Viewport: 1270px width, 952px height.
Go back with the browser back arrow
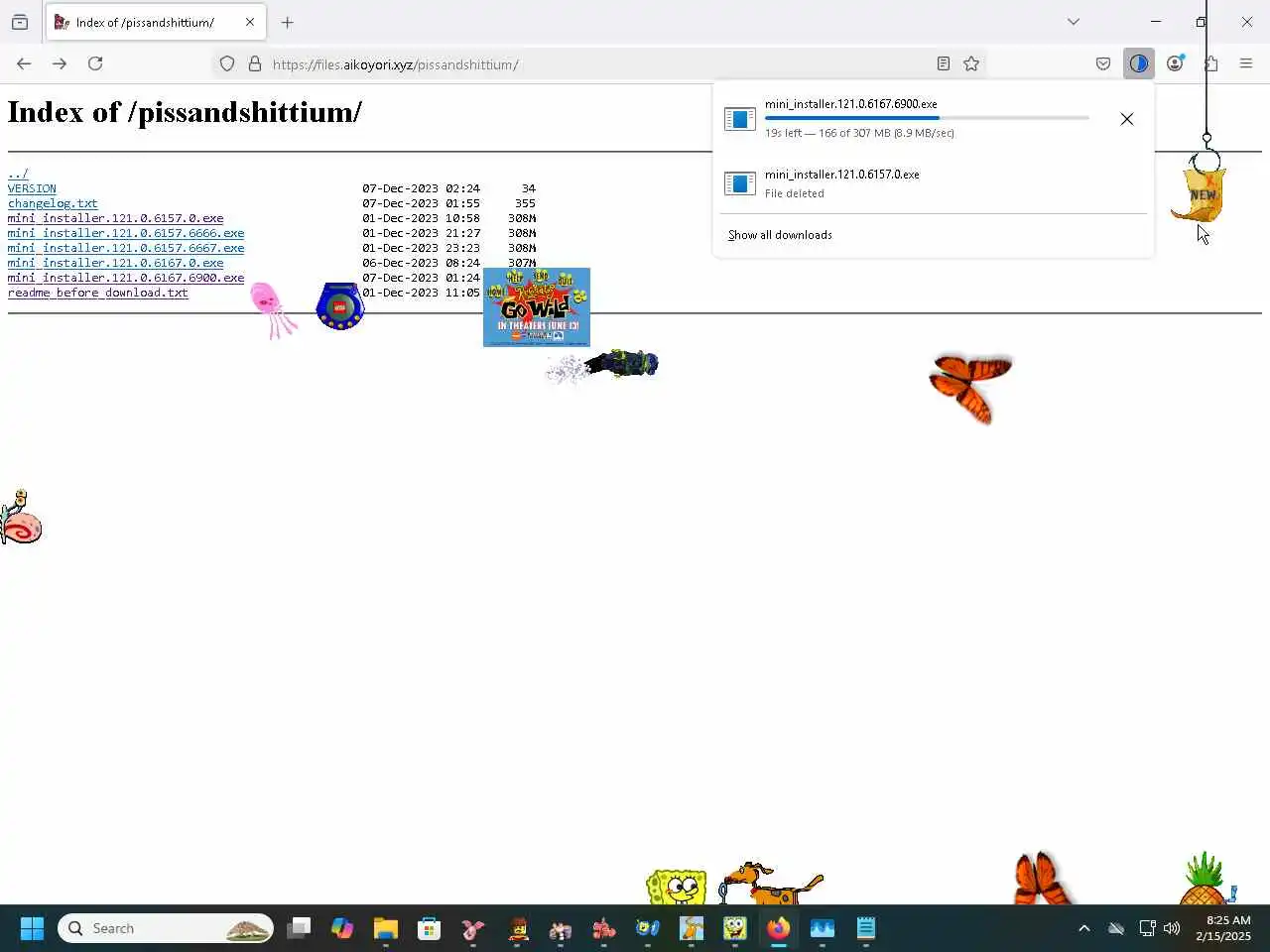coord(24,63)
